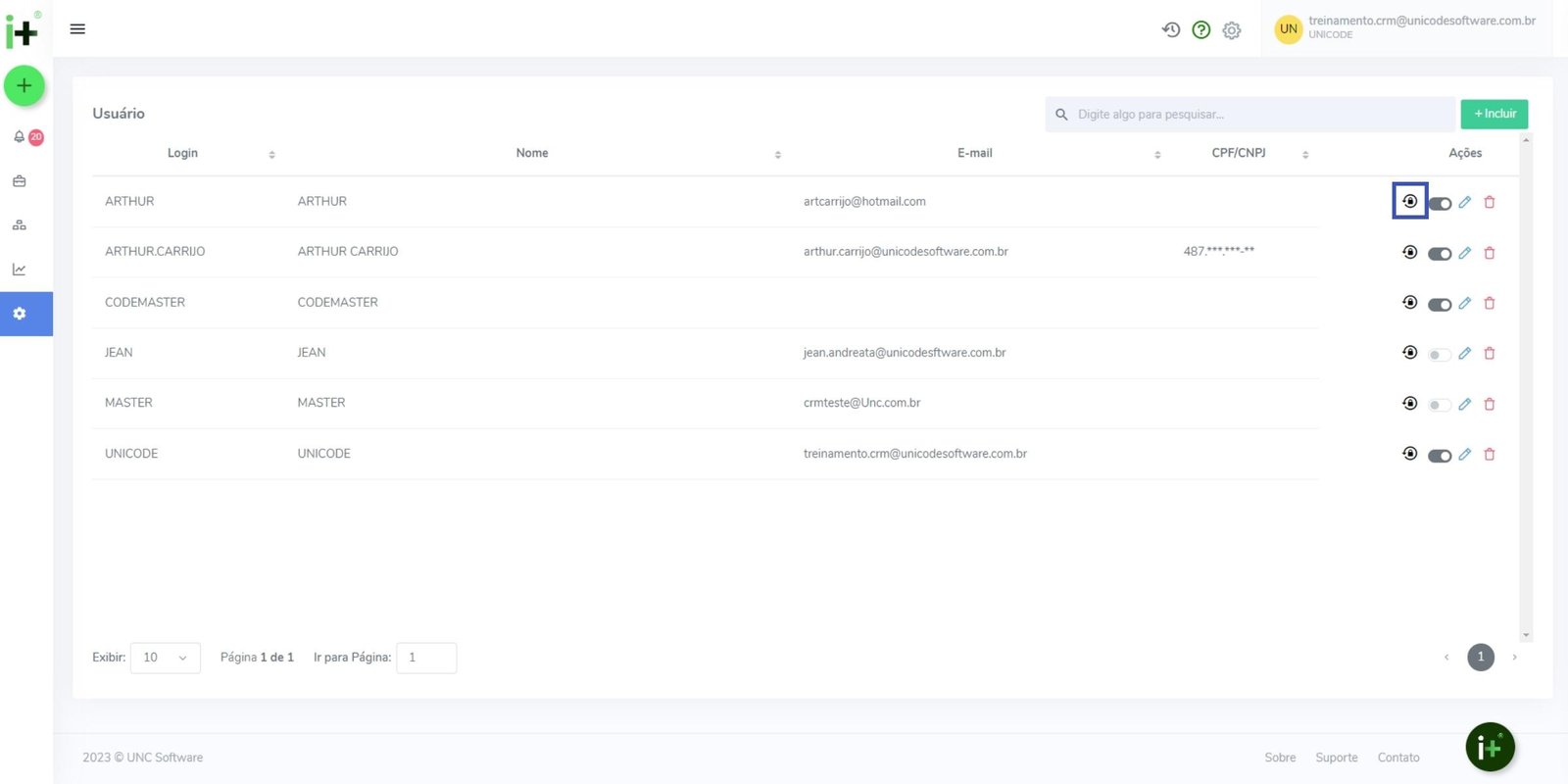Edit the CODEMASTER user with pencil icon
The height and width of the screenshot is (784, 1568).
(x=1464, y=303)
